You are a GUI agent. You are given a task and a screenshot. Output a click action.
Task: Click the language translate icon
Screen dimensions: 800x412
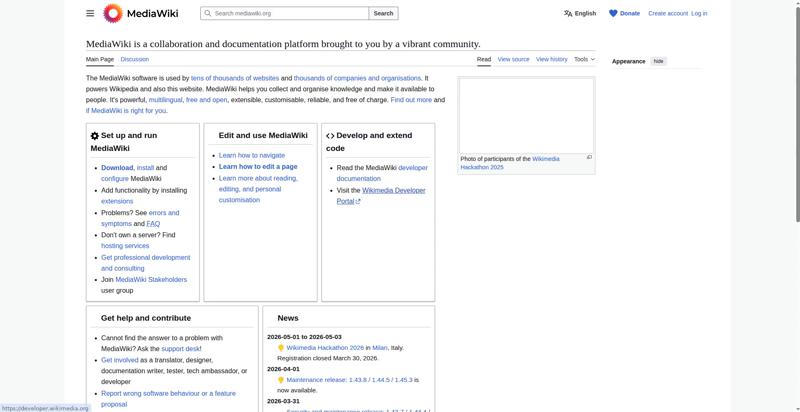pyautogui.click(x=568, y=13)
